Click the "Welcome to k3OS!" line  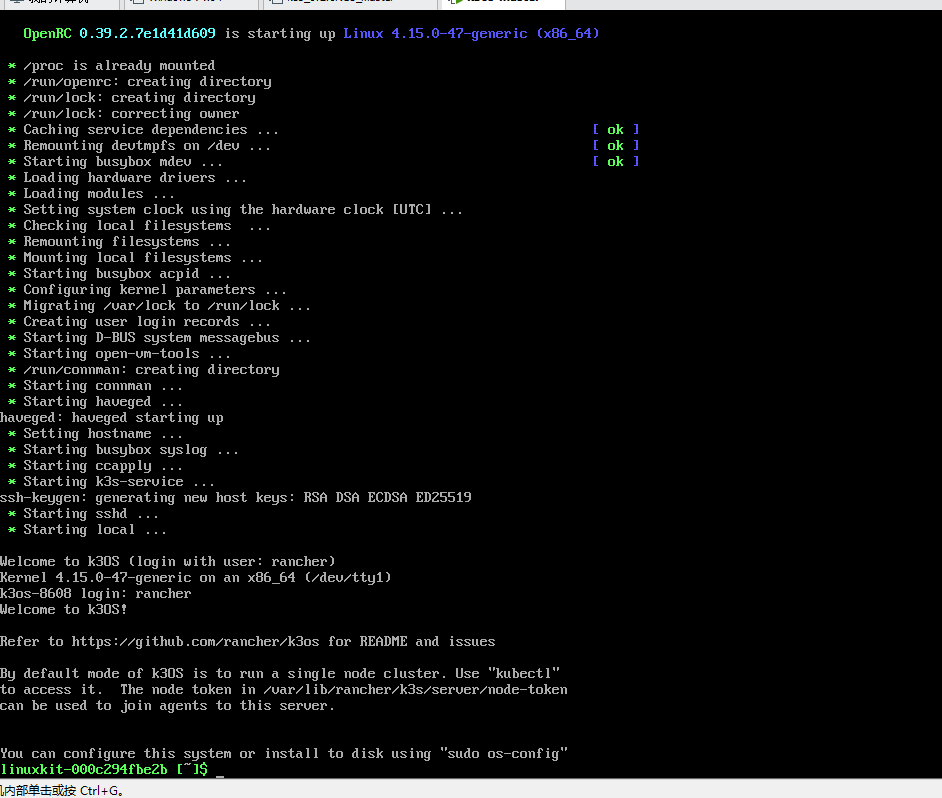point(64,610)
